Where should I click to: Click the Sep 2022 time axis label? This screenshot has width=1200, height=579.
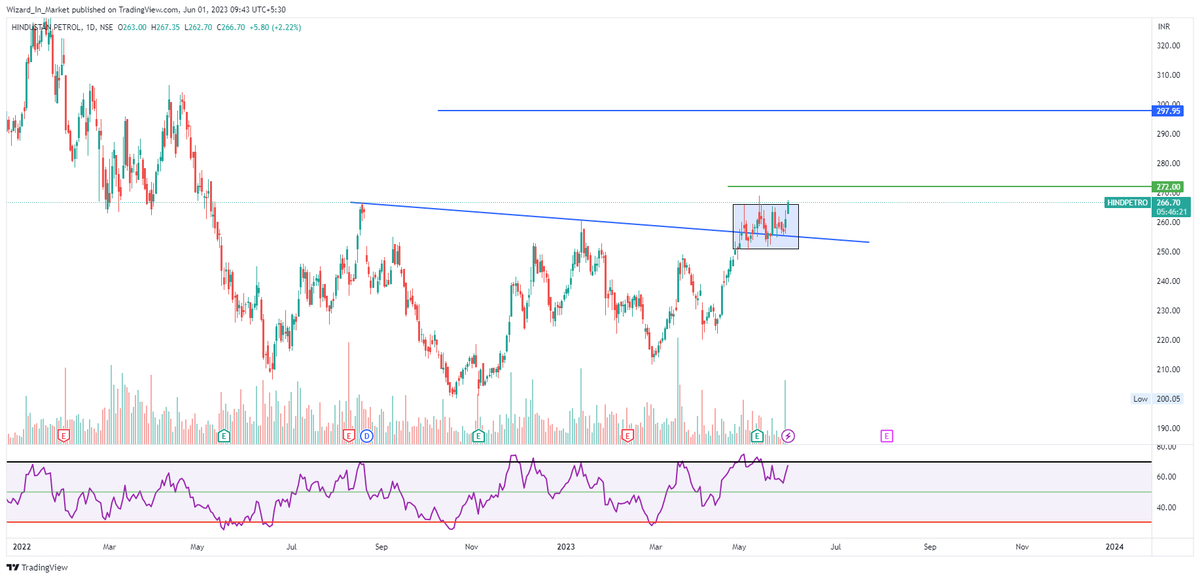point(380,547)
